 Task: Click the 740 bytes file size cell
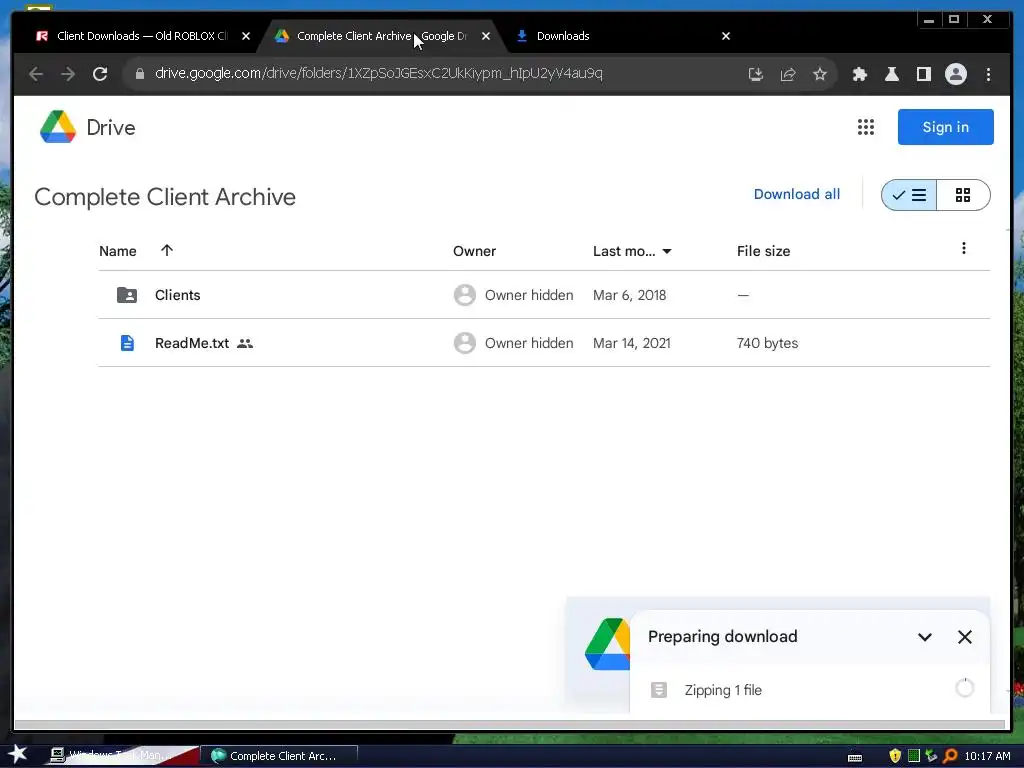point(767,343)
